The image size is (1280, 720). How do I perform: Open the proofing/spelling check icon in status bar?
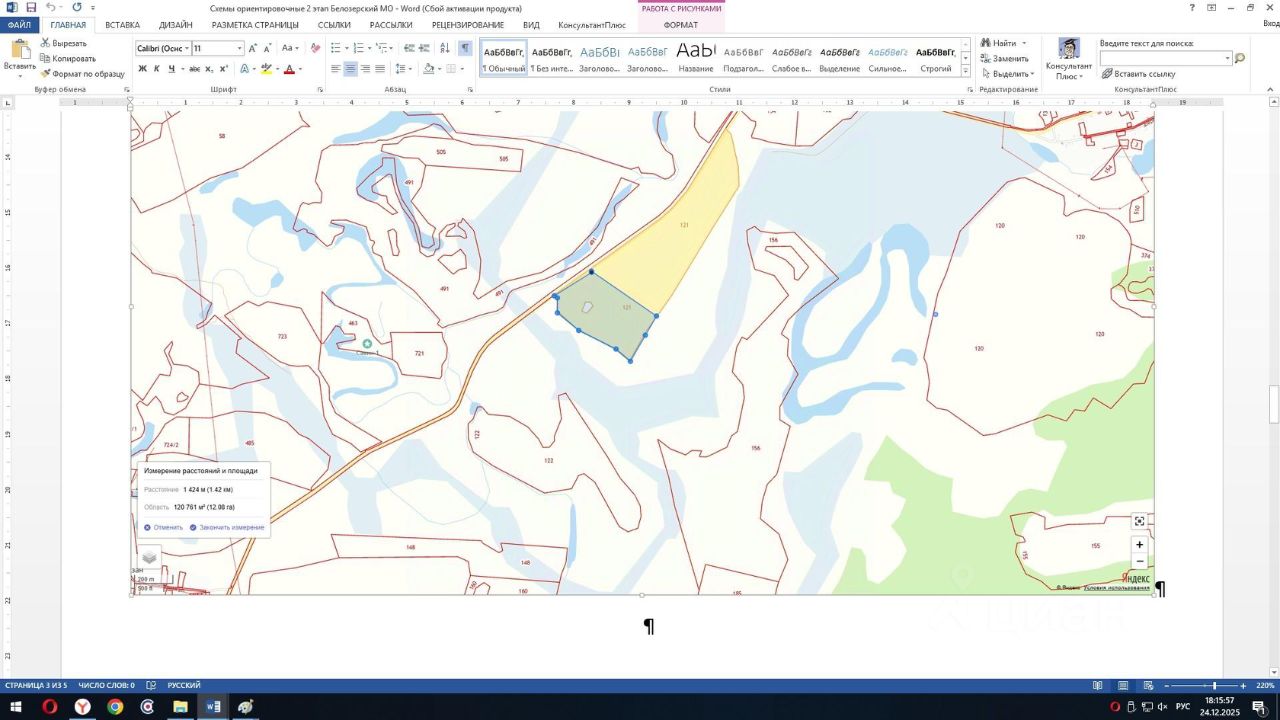151,685
